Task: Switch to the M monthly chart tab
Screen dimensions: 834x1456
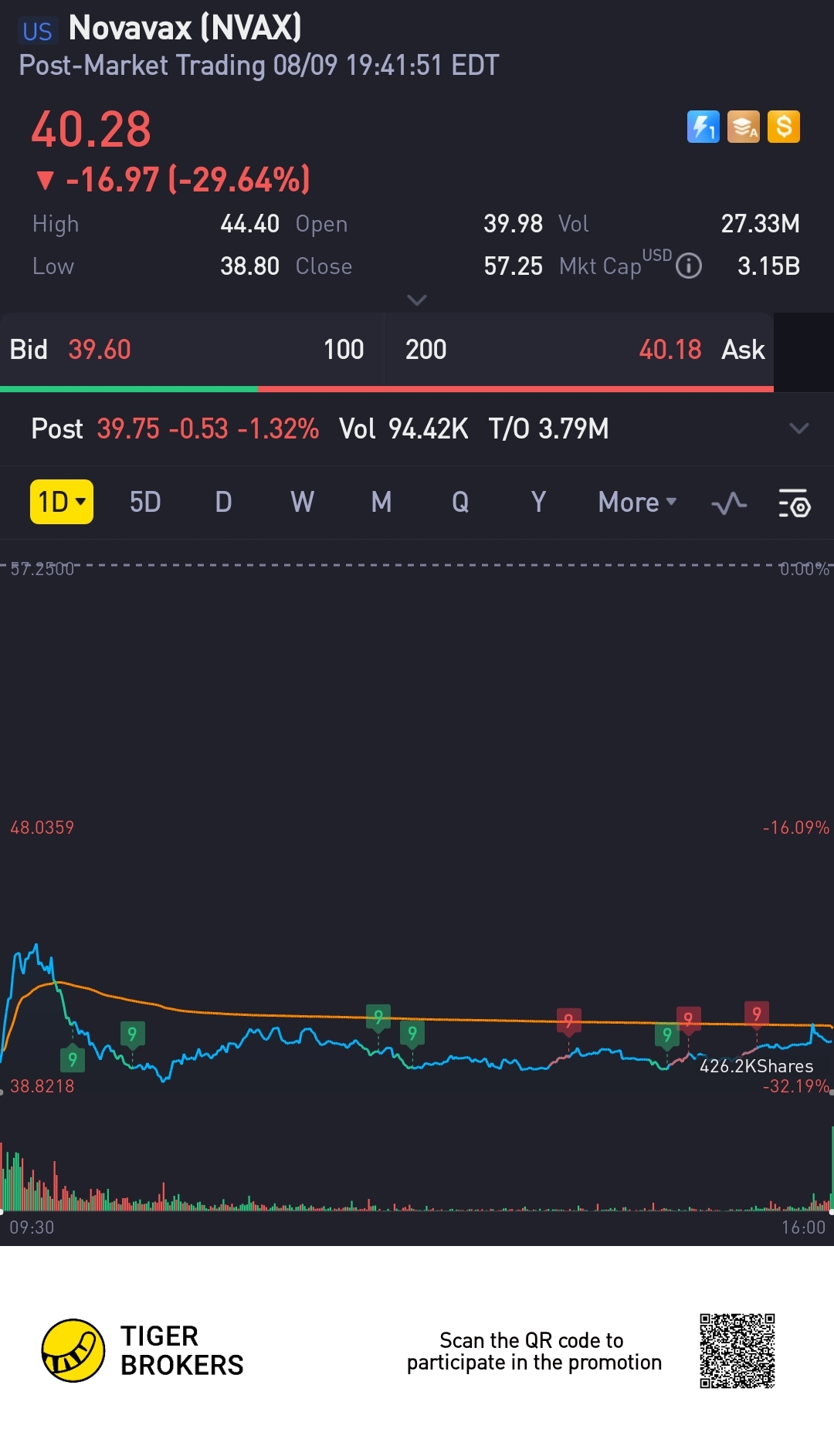Action: point(381,503)
